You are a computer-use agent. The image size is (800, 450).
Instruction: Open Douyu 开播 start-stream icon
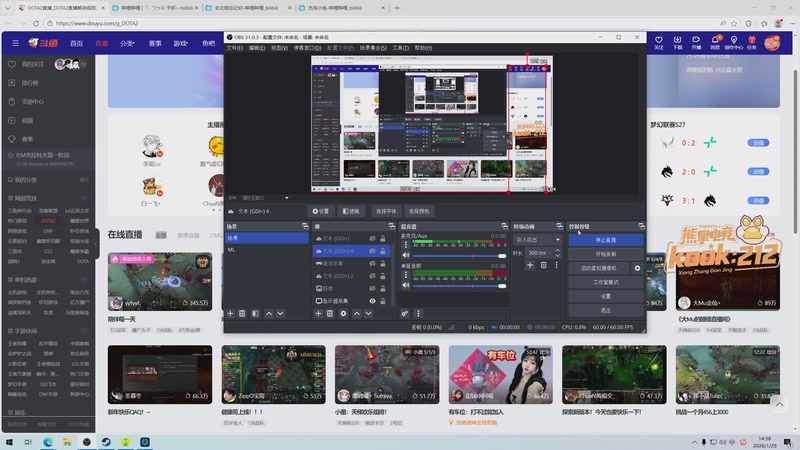pos(696,42)
